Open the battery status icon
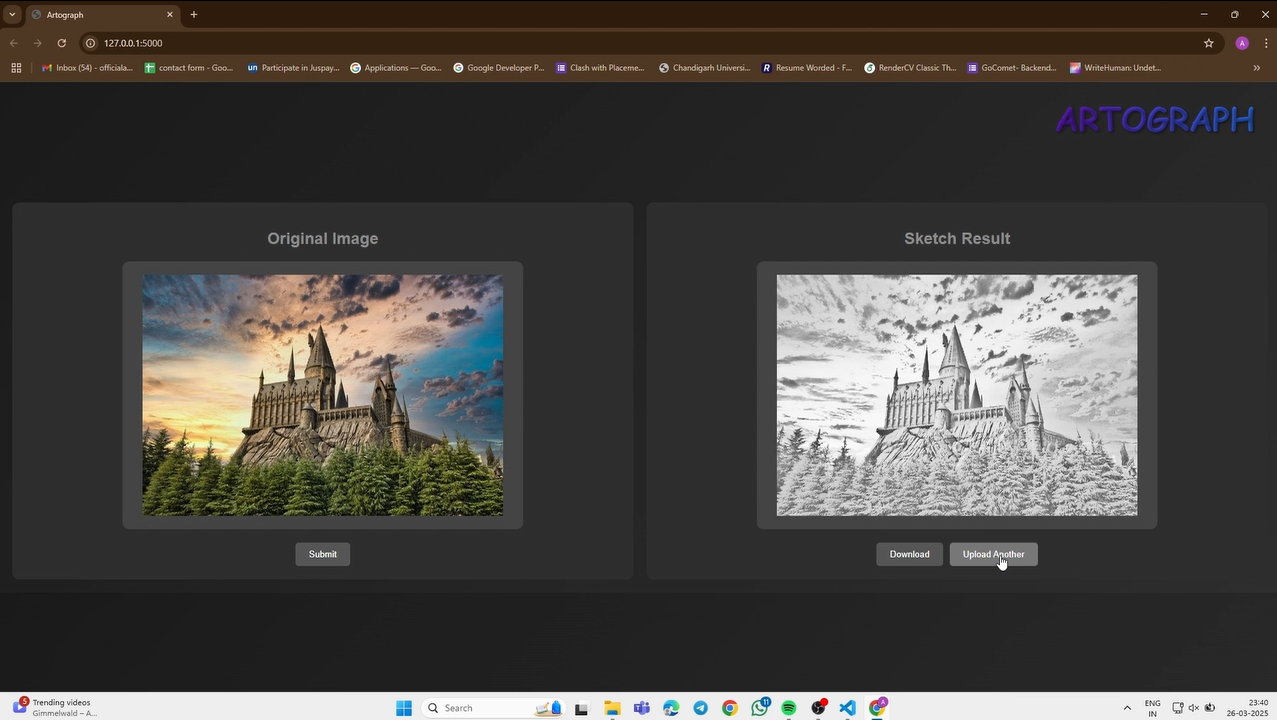This screenshot has width=1277, height=720. click(1209, 708)
